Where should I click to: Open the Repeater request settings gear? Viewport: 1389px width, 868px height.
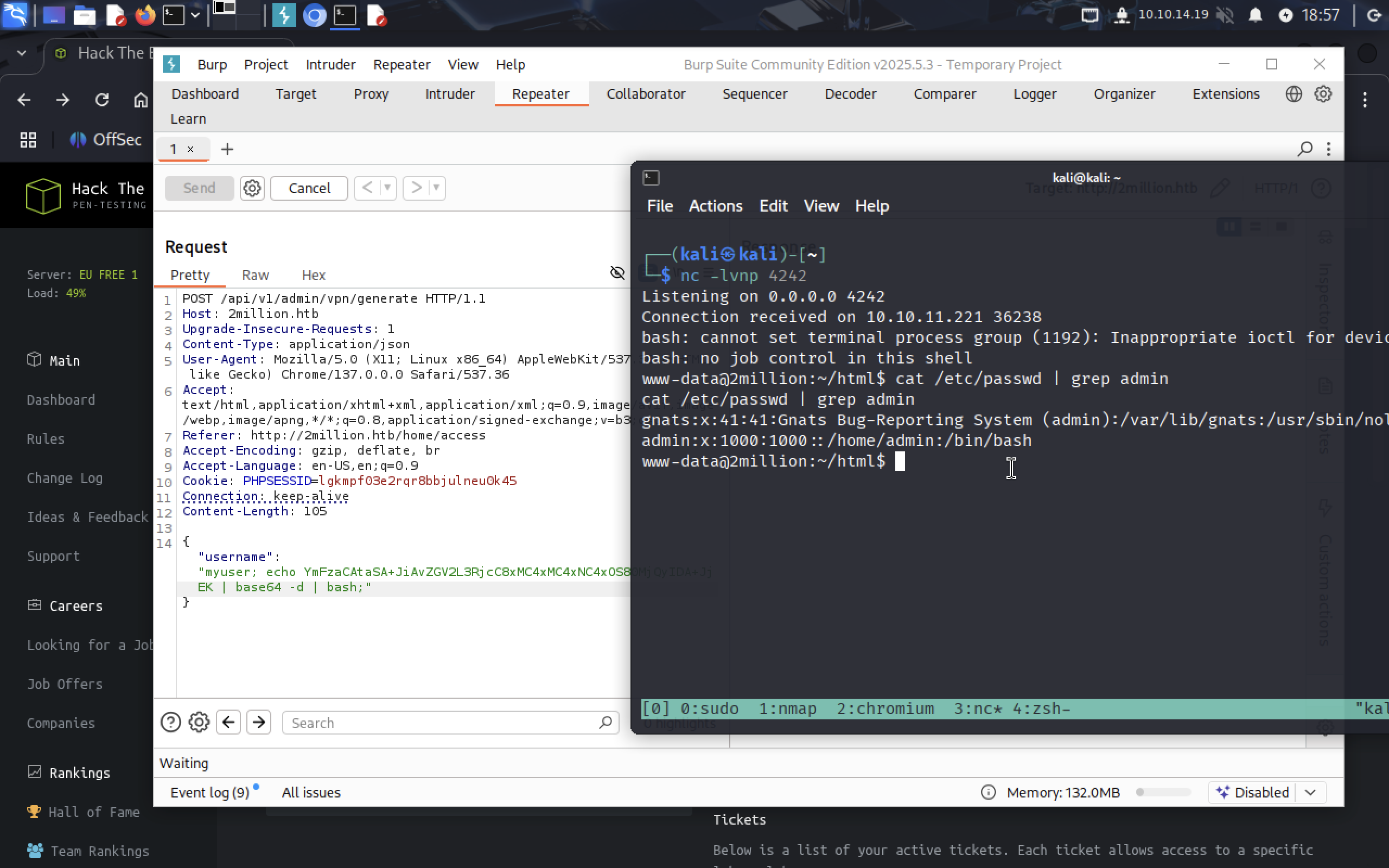coord(252,188)
